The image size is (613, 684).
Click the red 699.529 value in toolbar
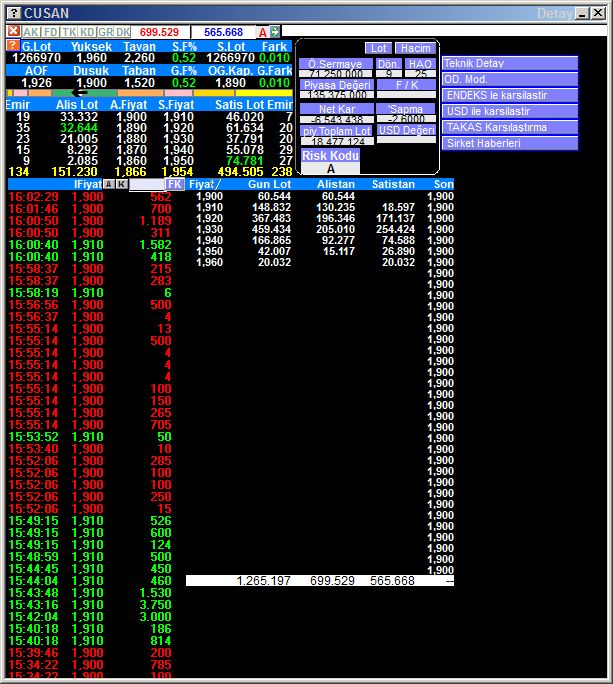point(159,32)
